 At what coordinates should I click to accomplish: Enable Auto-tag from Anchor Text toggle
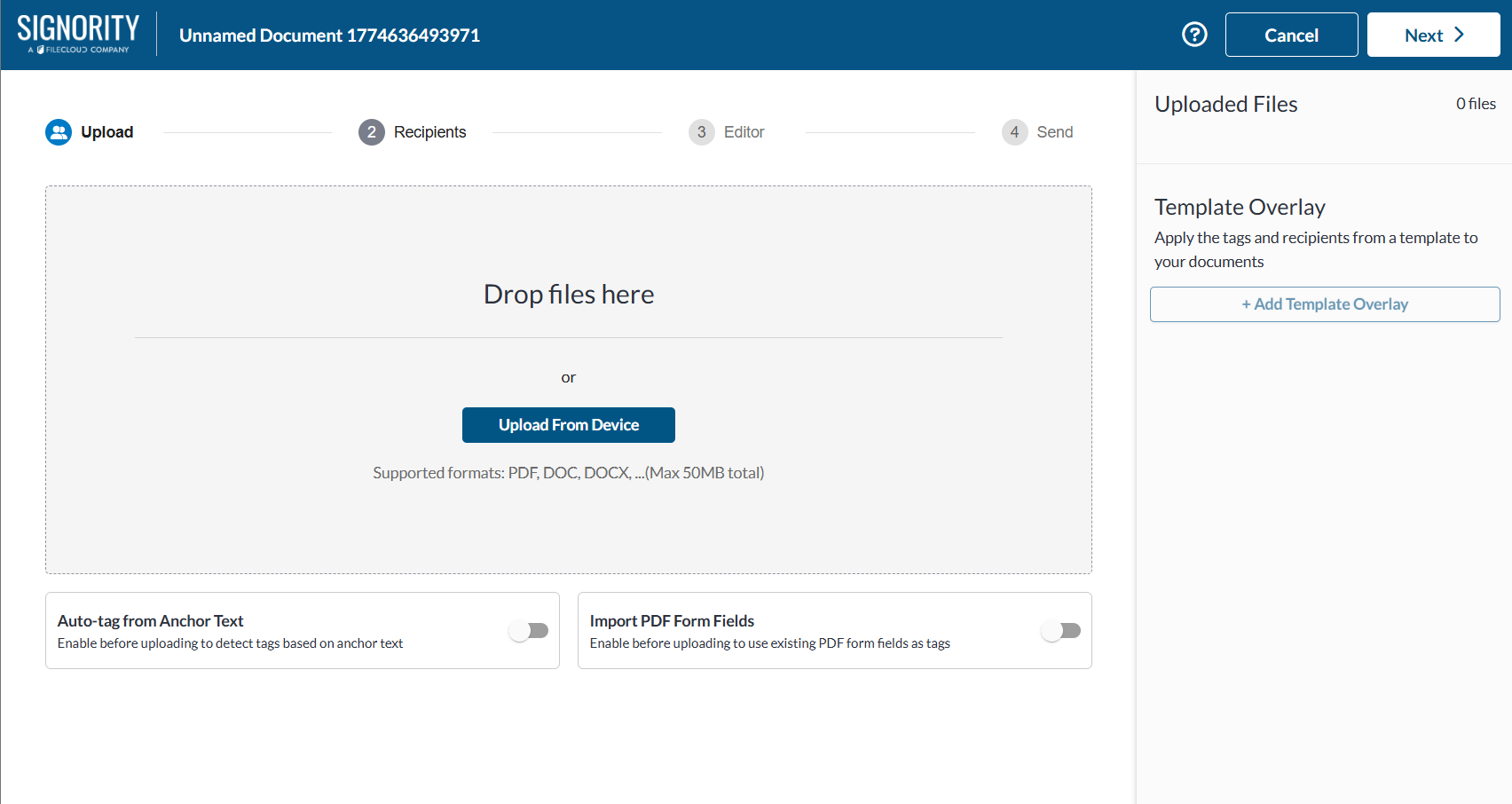pos(529,631)
